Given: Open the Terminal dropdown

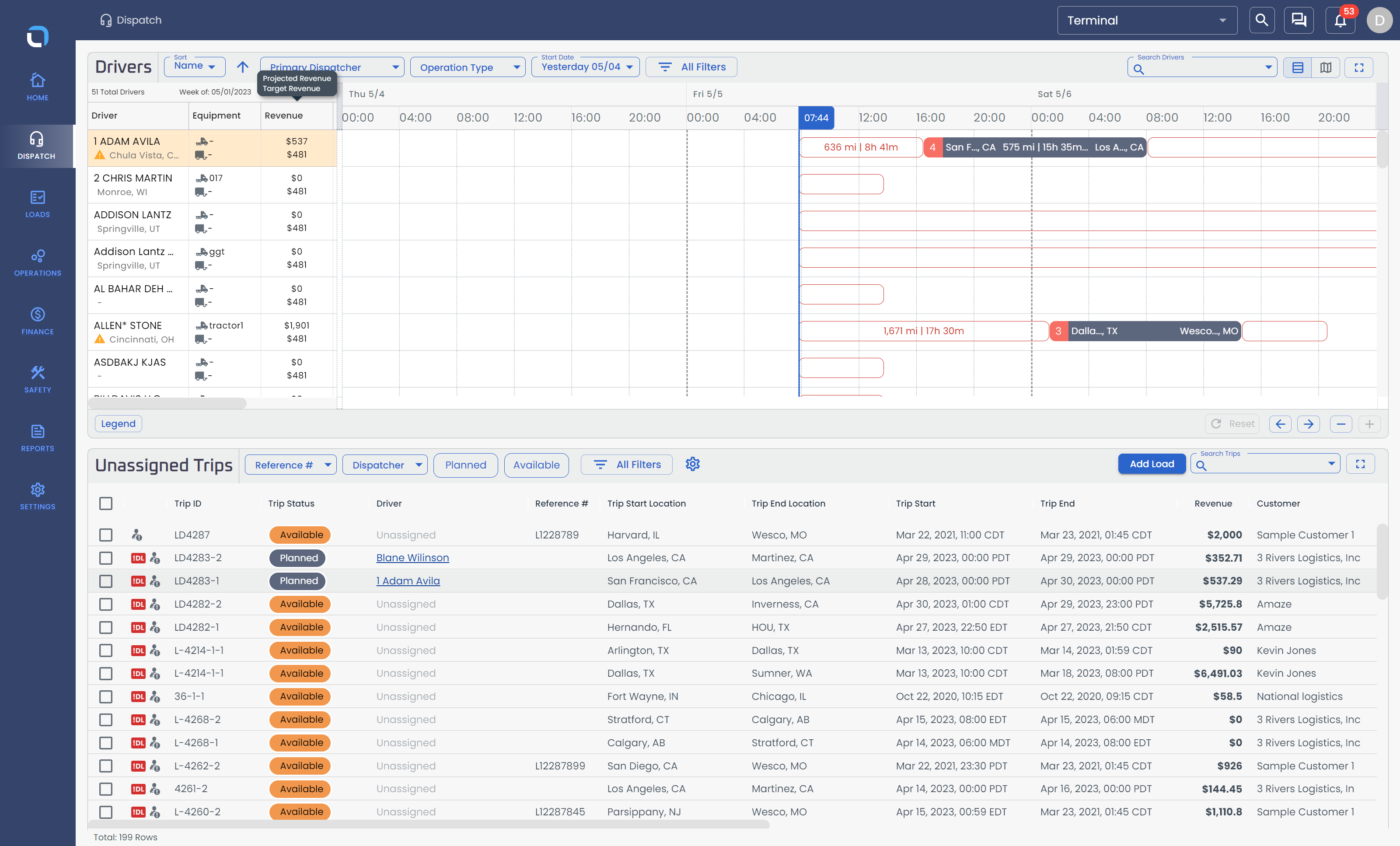Looking at the screenshot, I should pyautogui.click(x=1147, y=21).
